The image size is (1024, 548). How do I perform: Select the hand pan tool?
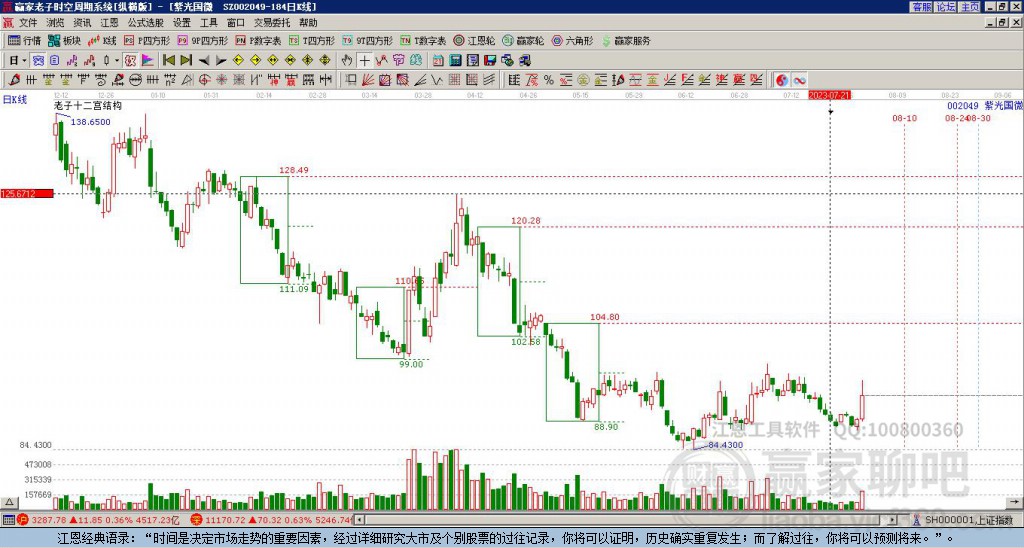[x=347, y=61]
